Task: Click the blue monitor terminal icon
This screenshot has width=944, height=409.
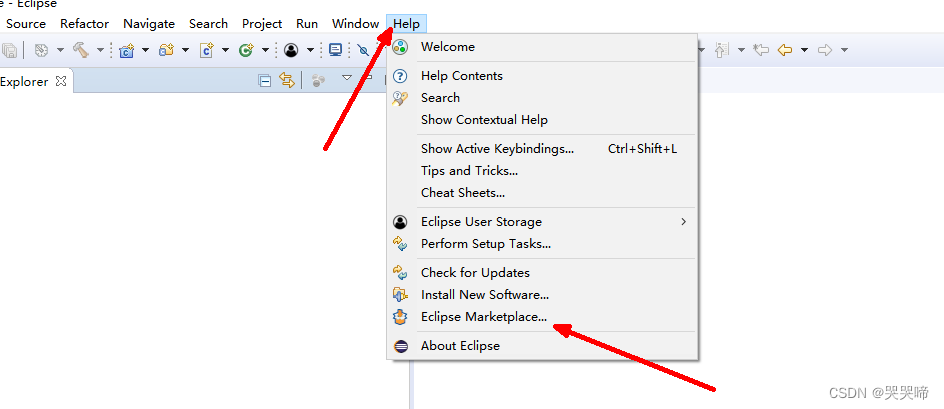Action: click(335, 50)
